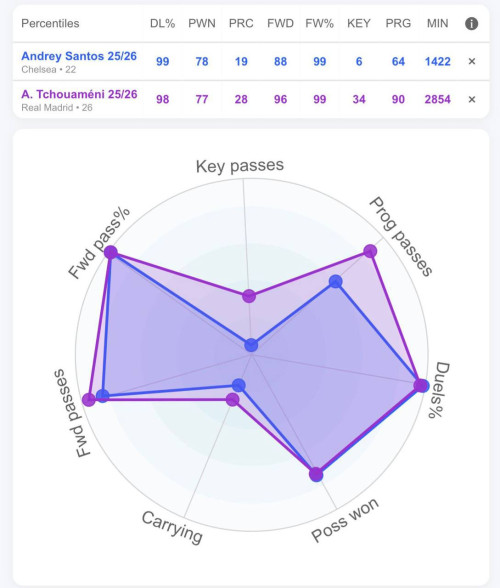Screen dimensions: 500x588
Task: Select purple Prog passes data point
Action: (370, 251)
